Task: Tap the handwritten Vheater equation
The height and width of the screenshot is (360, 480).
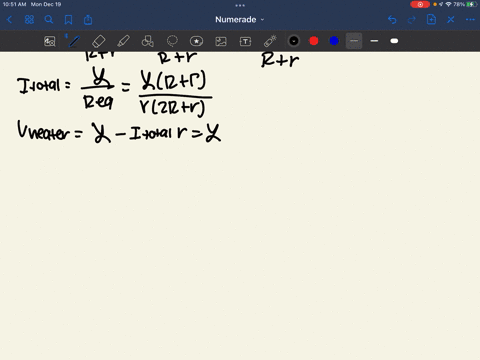Action: pyautogui.click(x=119, y=132)
